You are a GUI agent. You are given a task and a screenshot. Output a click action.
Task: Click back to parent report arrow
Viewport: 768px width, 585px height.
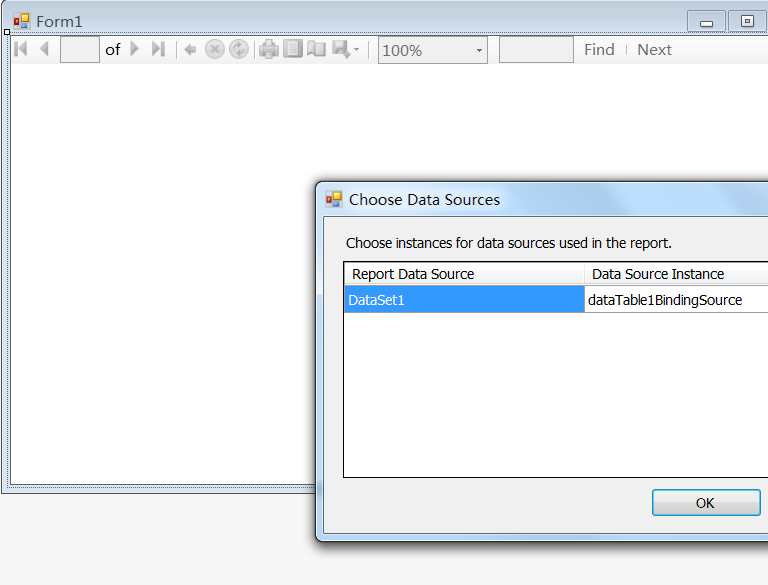click(x=190, y=49)
